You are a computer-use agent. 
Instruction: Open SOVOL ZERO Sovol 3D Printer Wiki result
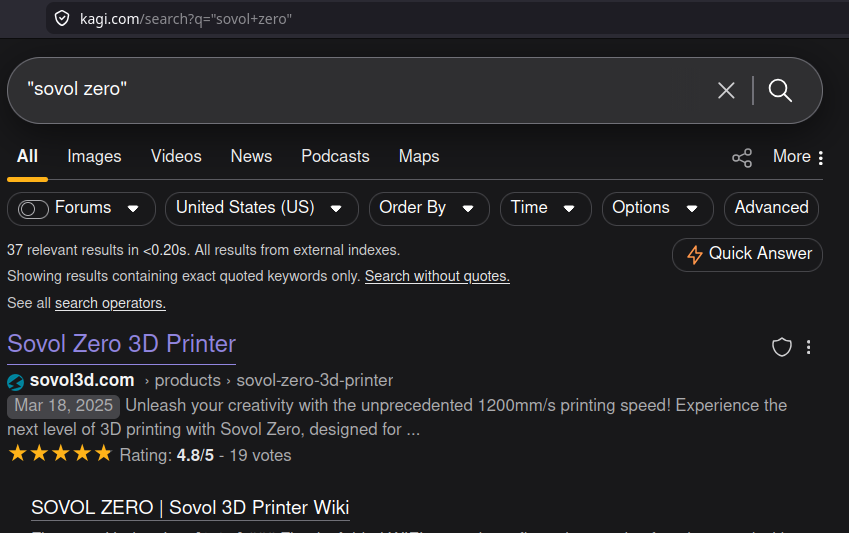point(190,508)
